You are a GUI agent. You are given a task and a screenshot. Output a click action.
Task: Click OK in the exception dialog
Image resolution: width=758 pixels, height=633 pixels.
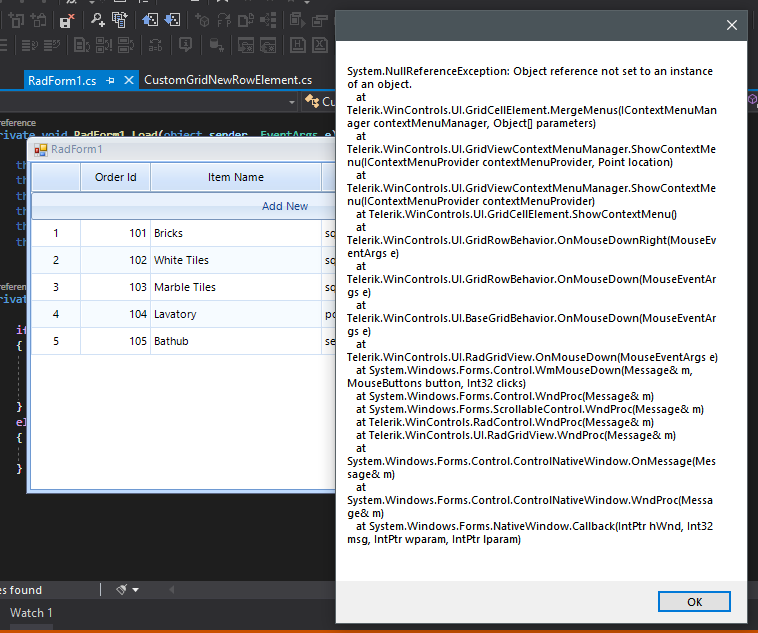(x=694, y=602)
